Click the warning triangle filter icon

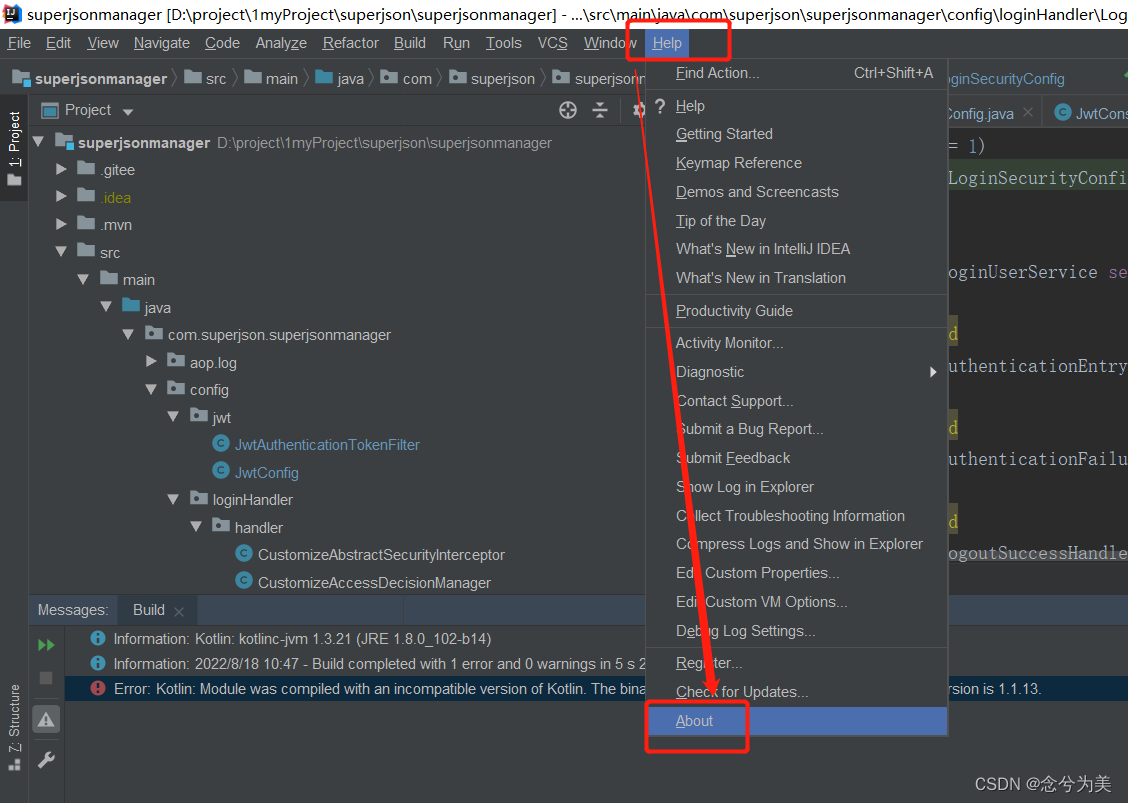(x=46, y=720)
